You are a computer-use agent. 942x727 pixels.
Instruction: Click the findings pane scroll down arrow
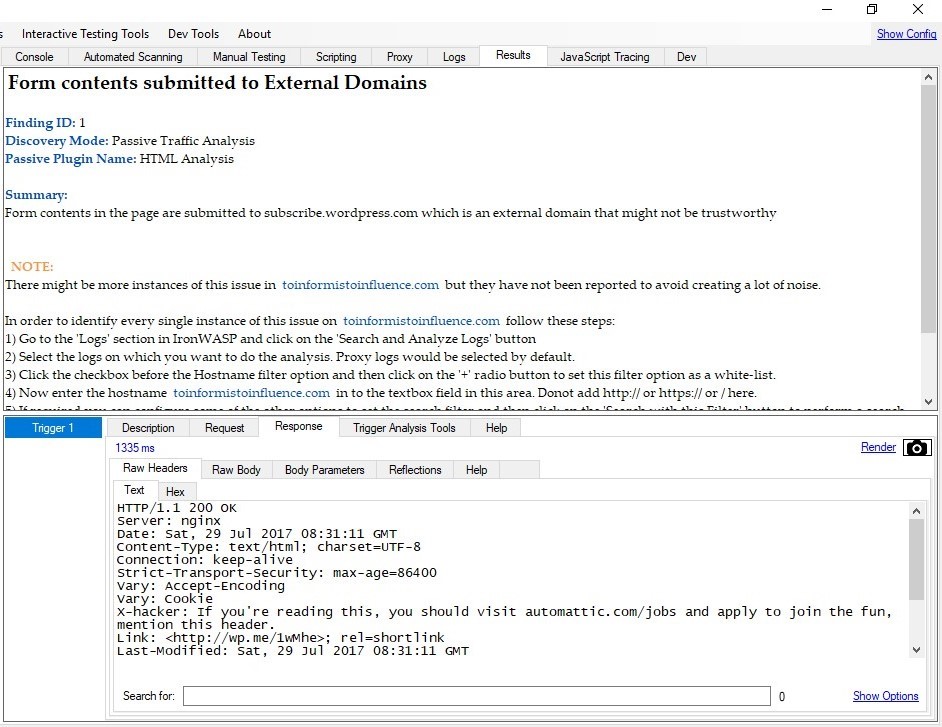coord(929,402)
